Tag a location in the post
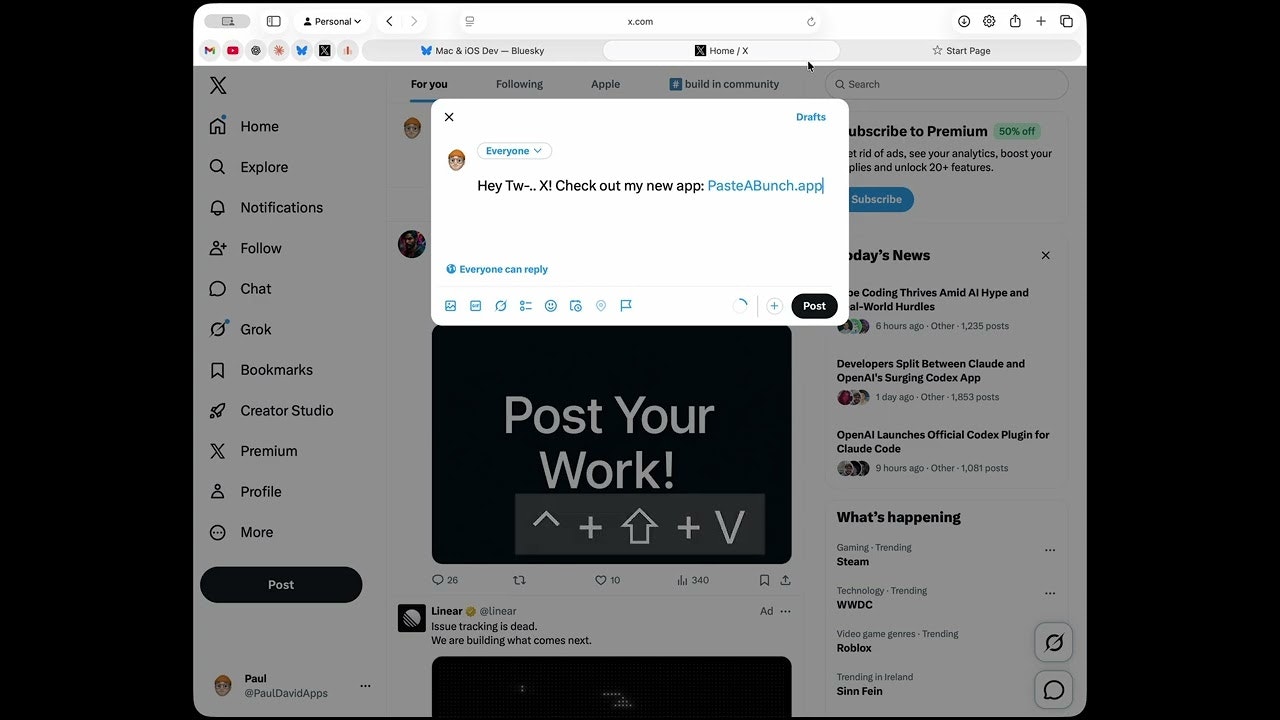The height and width of the screenshot is (720, 1280). tap(601, 306)
